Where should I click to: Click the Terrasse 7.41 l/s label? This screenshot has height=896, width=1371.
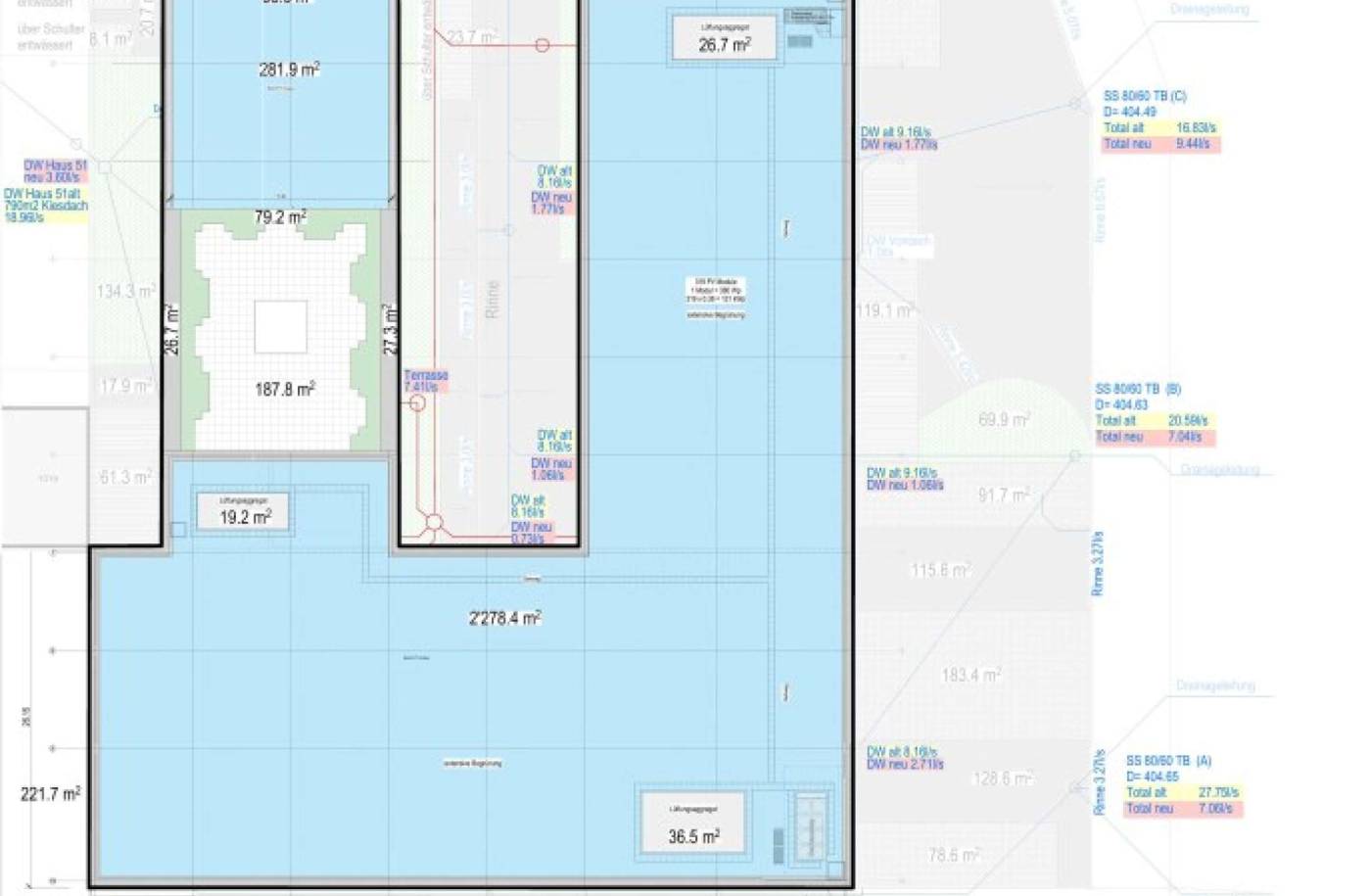coord(426,381)
